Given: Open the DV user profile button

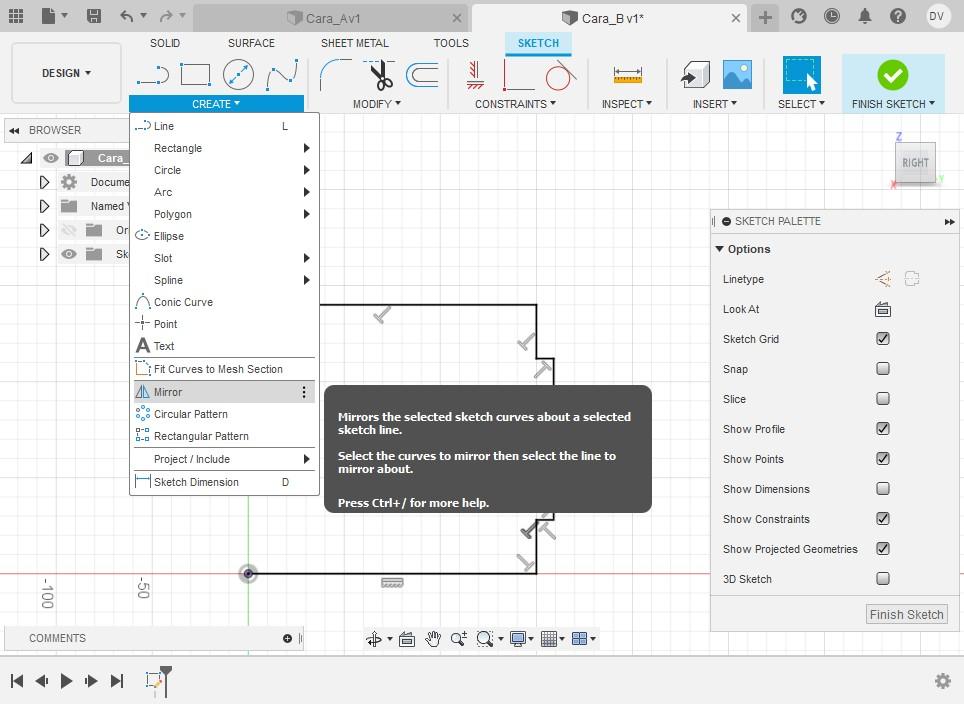Looking at the screenshot, I should click(936, 16).
